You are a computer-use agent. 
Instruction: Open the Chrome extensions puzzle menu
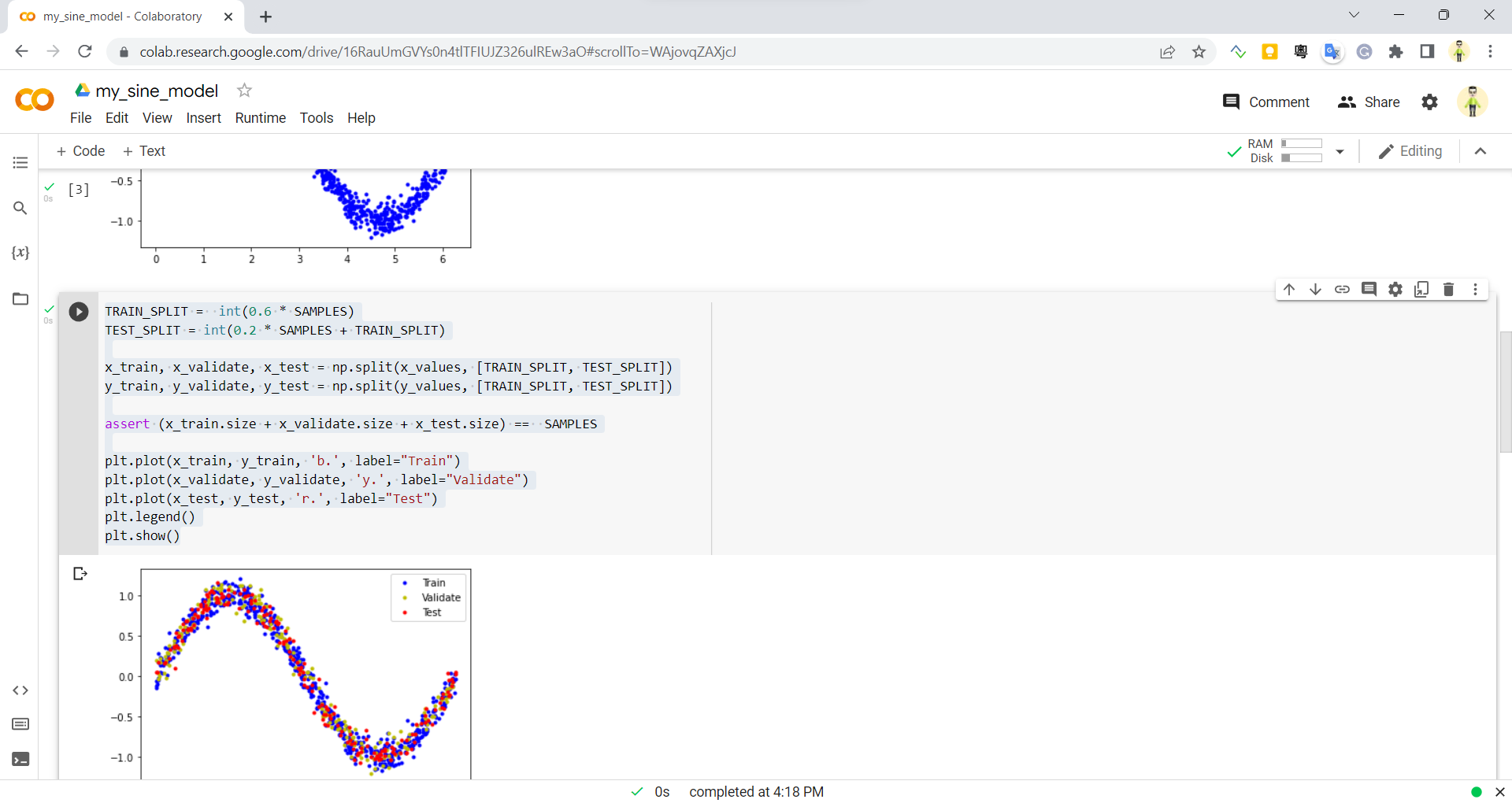click(x=1395, y=52)
